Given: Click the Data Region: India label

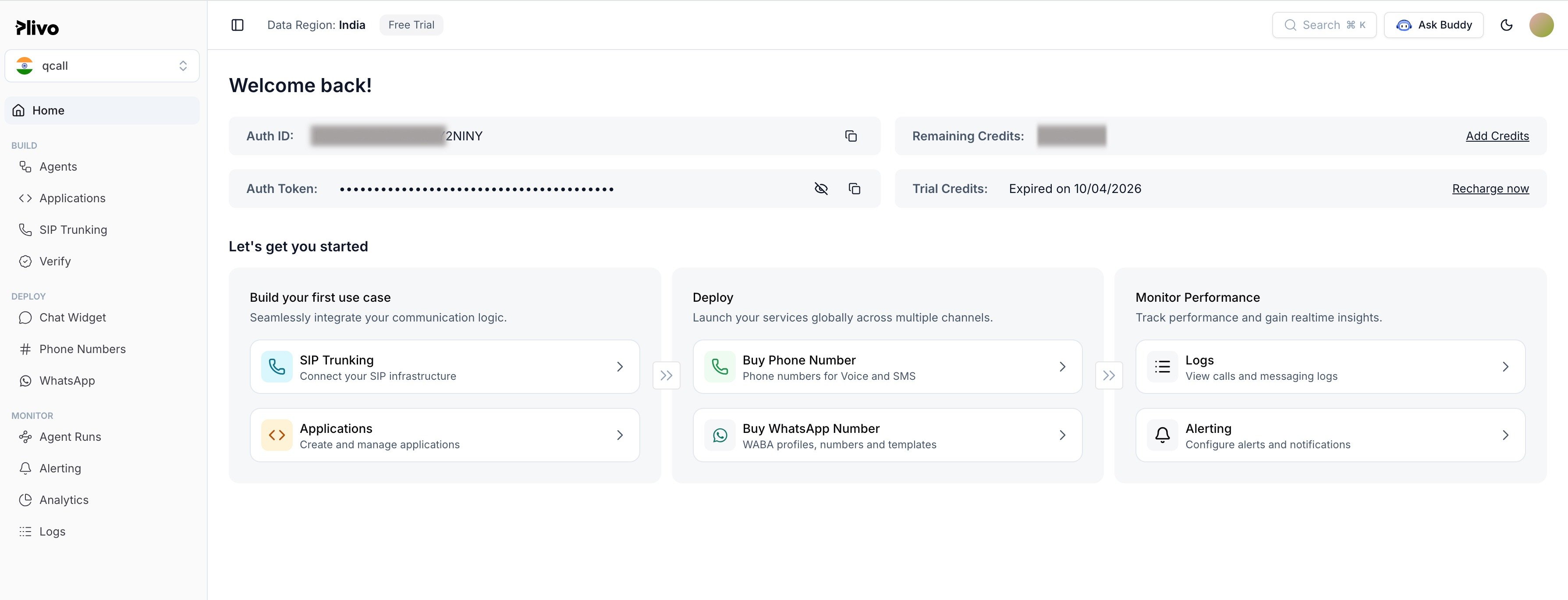Looking at the screenshot, I should coord(316,25).
